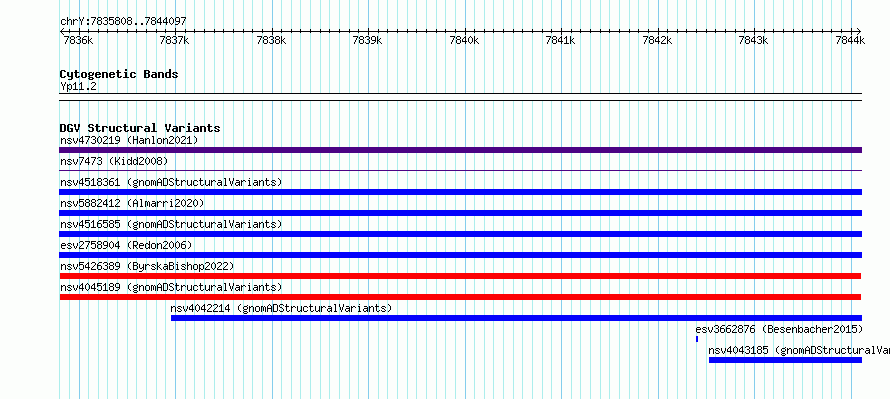Select the blue bar under nsv4516585
Image resolution: width=890 pixels, height=399 pixels.
coord(460,234)
